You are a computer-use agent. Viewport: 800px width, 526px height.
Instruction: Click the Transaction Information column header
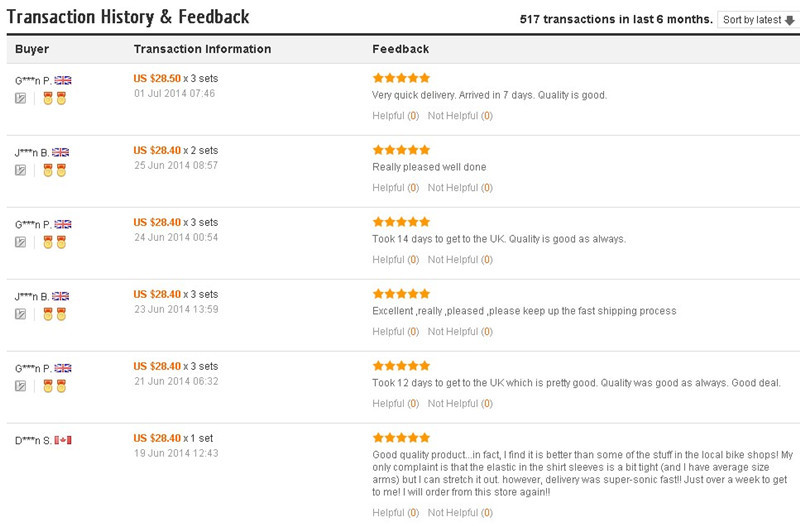[x=203, y=49]
